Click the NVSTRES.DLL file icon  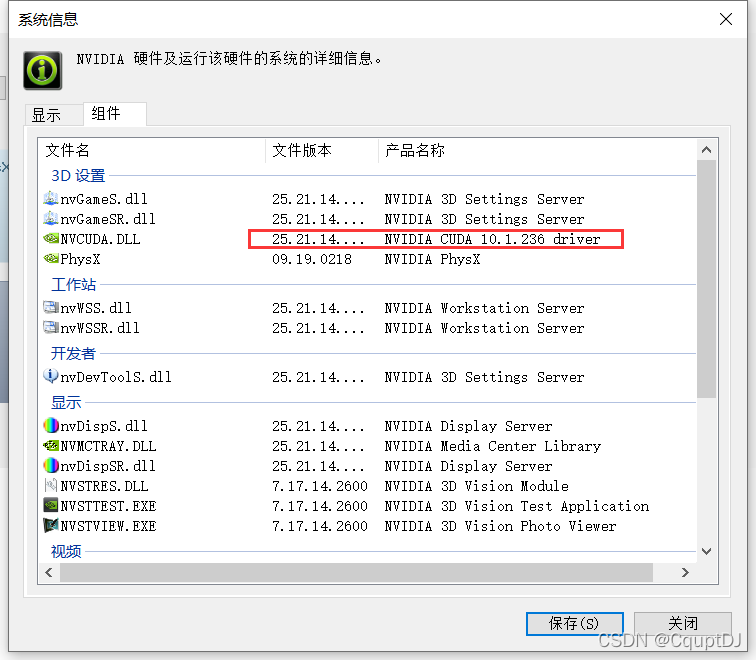pos(51,485)
